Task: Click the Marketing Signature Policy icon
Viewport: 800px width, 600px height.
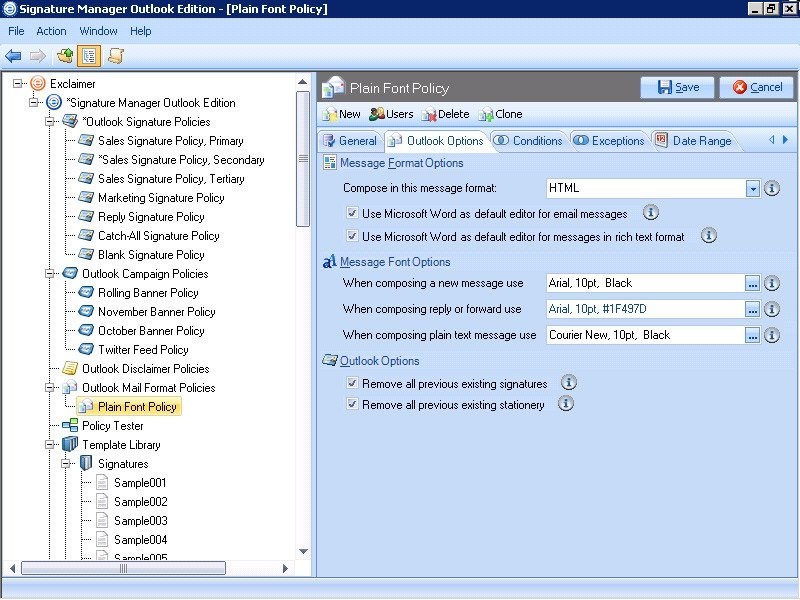Action: pos(86,197)
